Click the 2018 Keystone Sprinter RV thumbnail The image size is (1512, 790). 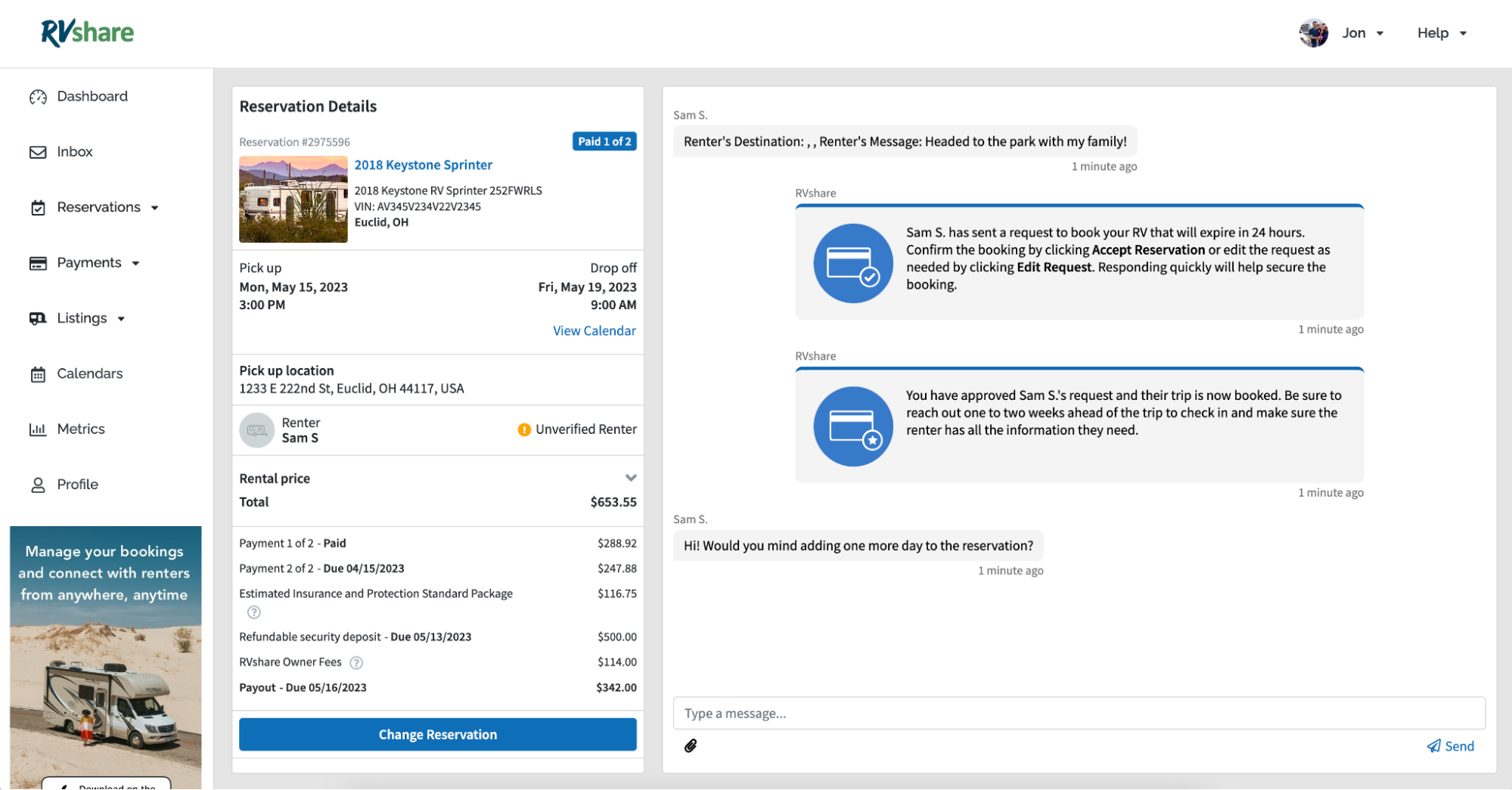(293, 200)
